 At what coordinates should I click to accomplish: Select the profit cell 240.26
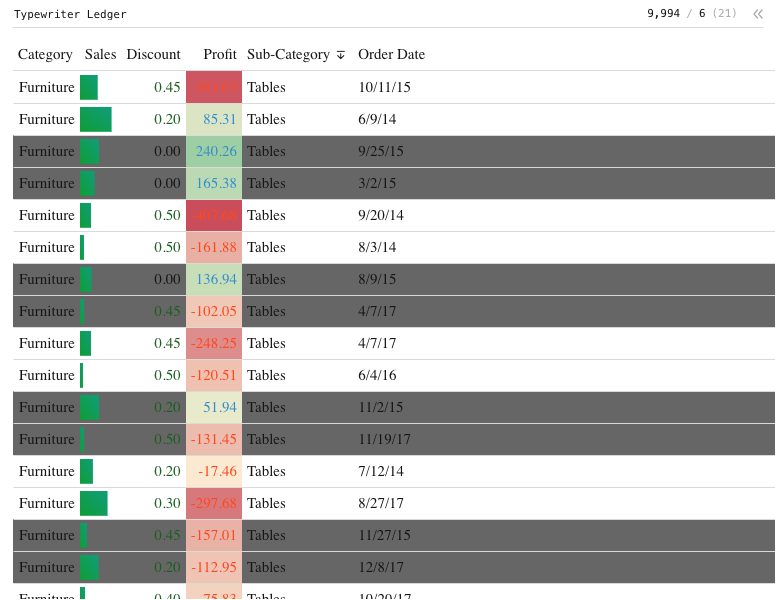click(214, 151)
